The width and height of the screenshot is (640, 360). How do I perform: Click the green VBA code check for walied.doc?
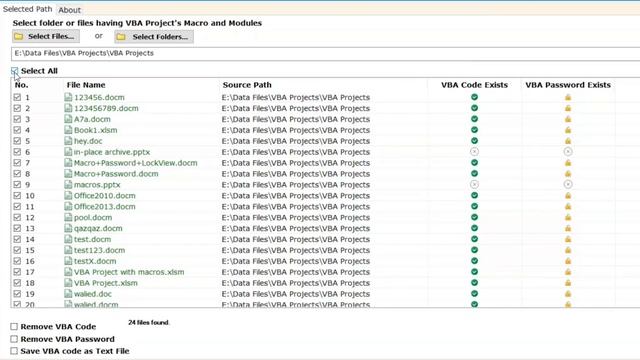(x=474, y=293)
